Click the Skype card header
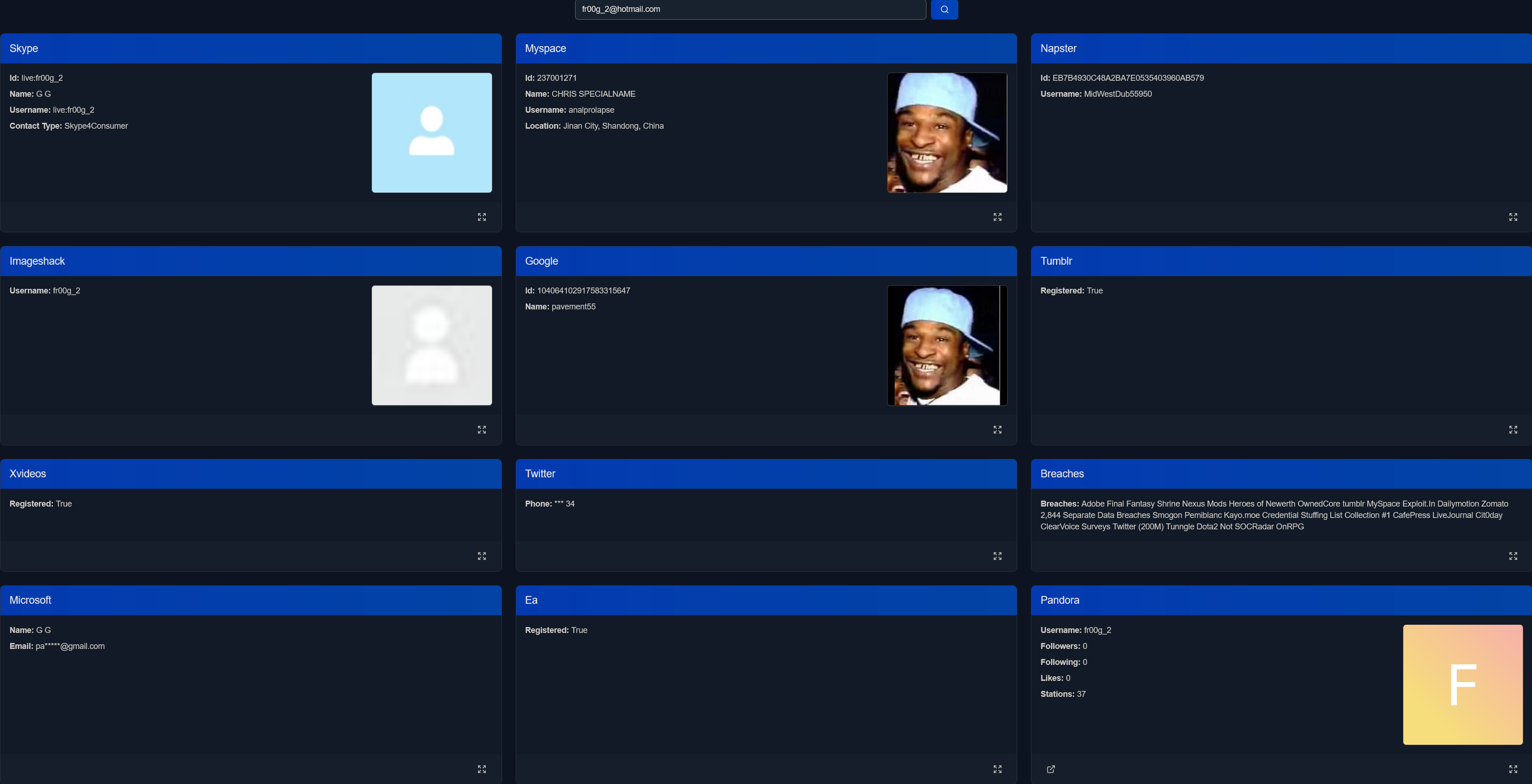 click(251, 48)
